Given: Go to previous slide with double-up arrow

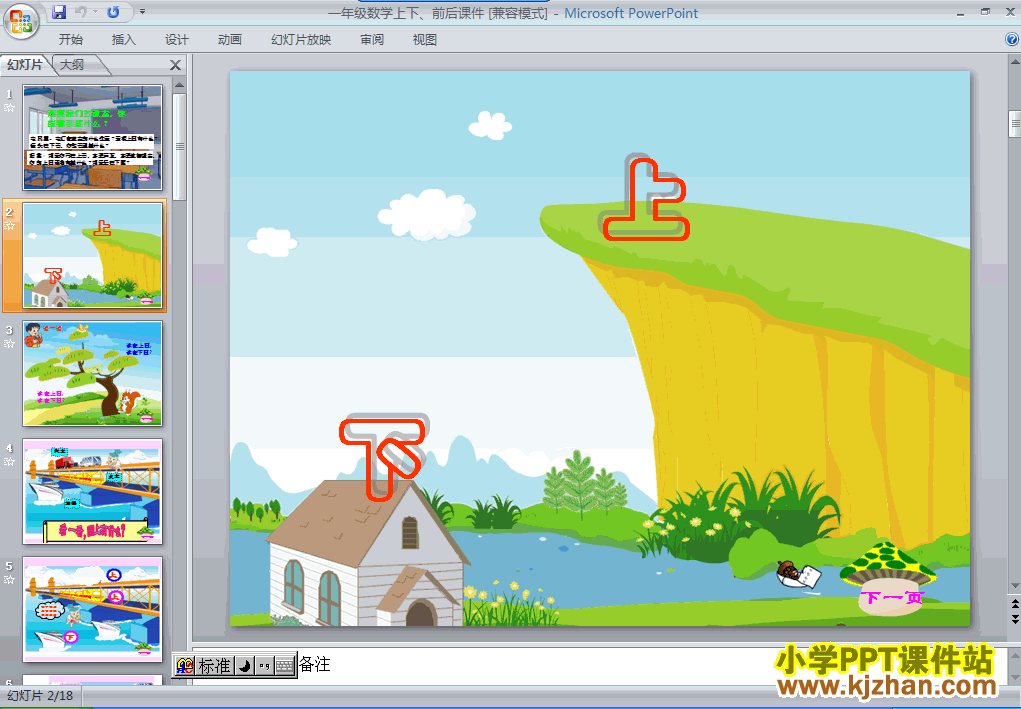Looking at the screenshot, I should 1014,604.
